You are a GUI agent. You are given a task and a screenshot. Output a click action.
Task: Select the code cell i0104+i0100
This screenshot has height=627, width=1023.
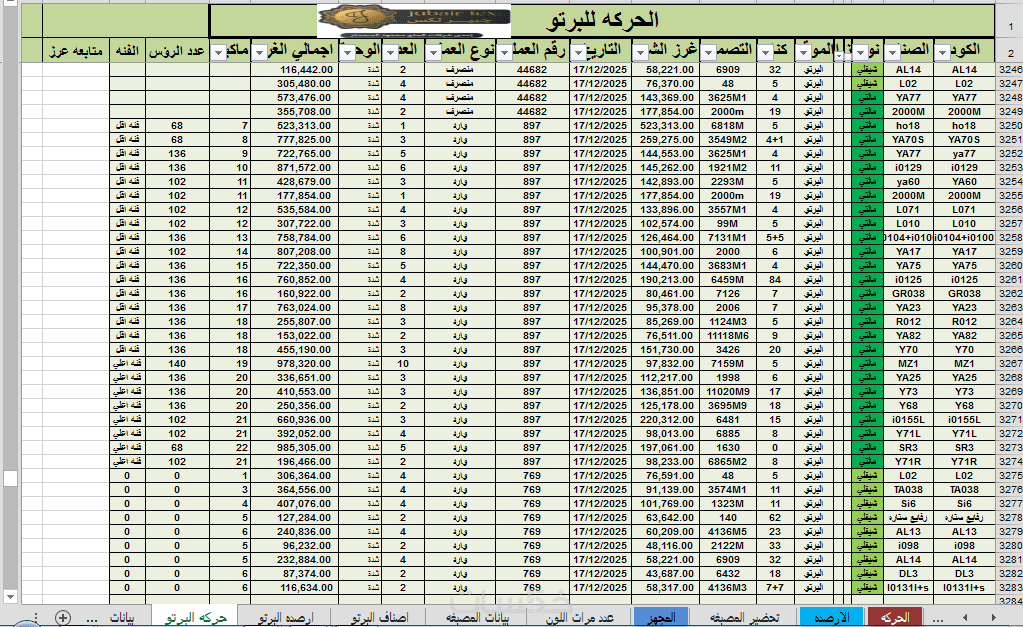964,238
